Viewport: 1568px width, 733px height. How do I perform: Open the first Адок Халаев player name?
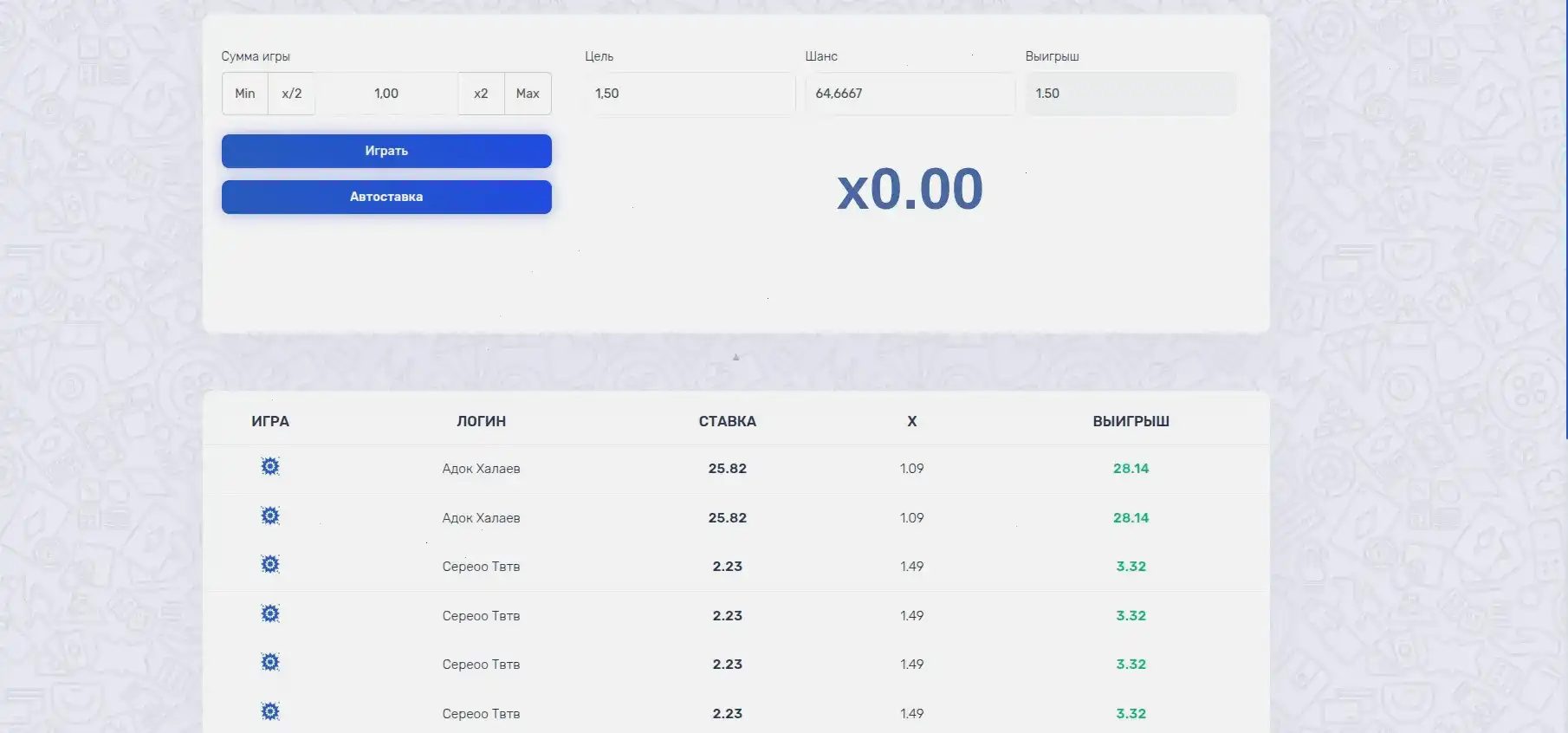(x=481, y=469)
